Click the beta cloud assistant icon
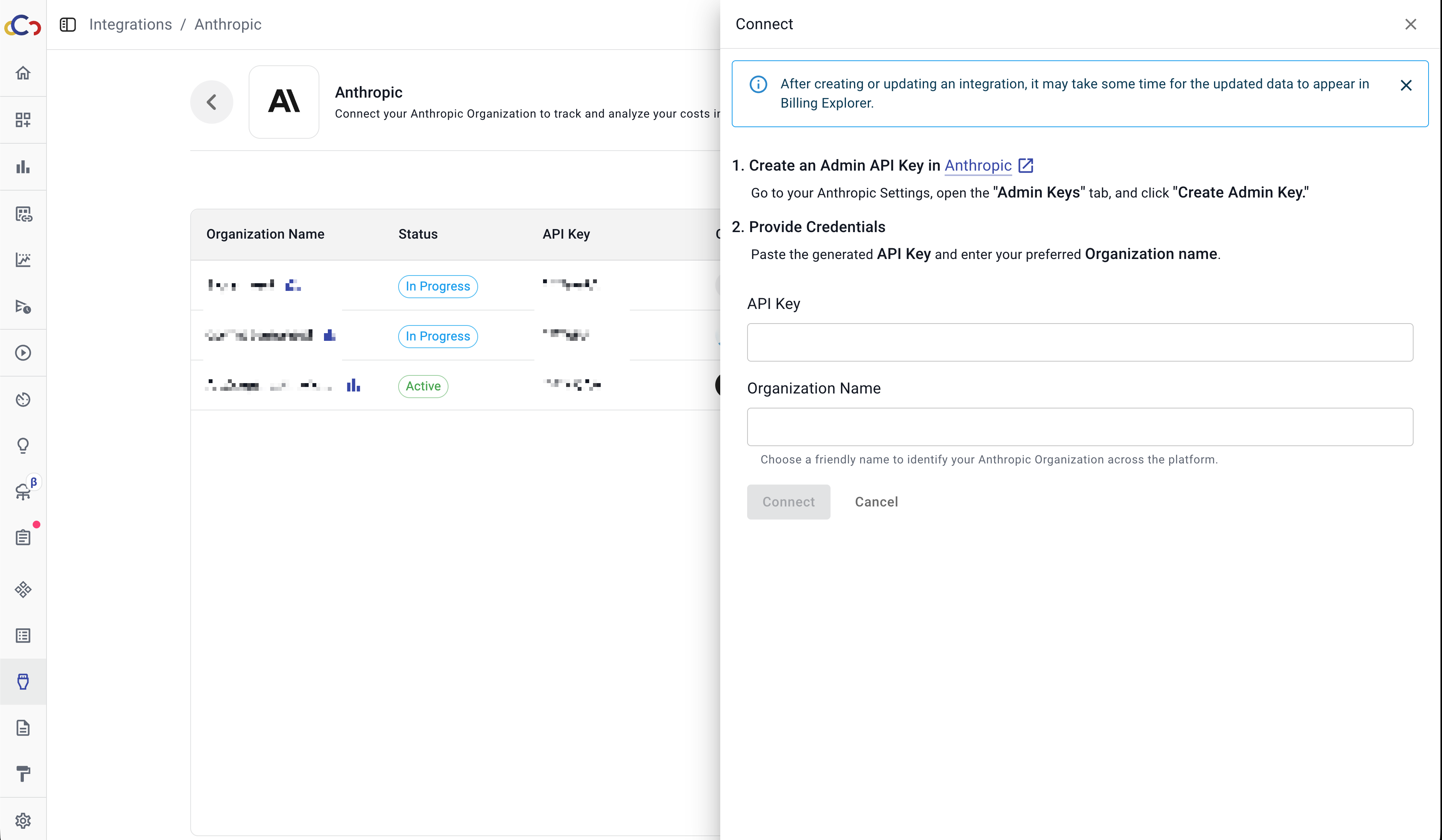The image size is (1442, 840). point(23,491)
